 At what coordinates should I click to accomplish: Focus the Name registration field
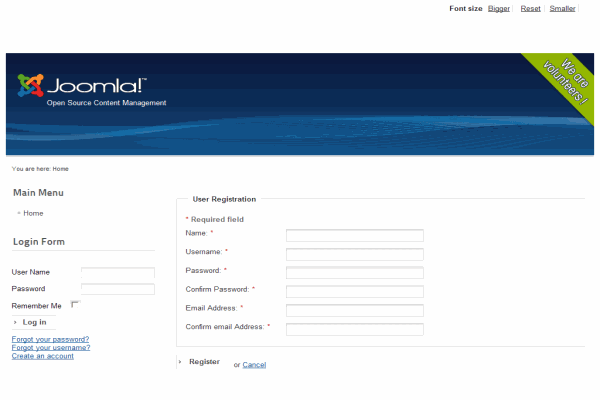[x=355, y=235]
